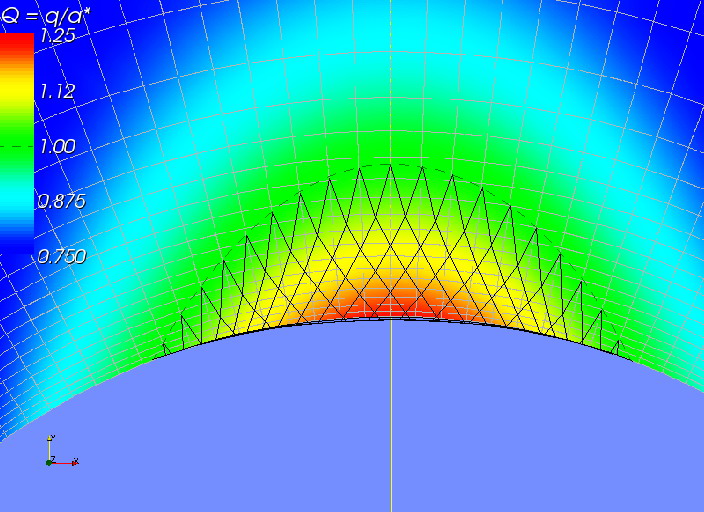Click the 0.750 color legend label
Screen dimensions: 704x512
click(x=61, y=256)
